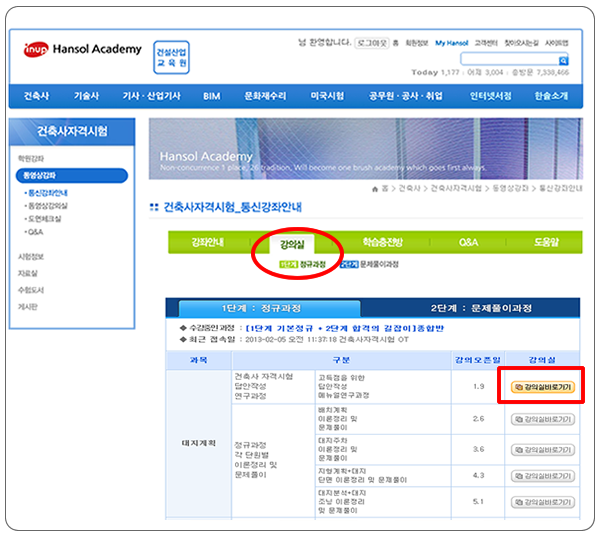Open the 공무원·공사·취업 main menu
600x551 pixels.
pyautogui.click(x=406, y=96)
